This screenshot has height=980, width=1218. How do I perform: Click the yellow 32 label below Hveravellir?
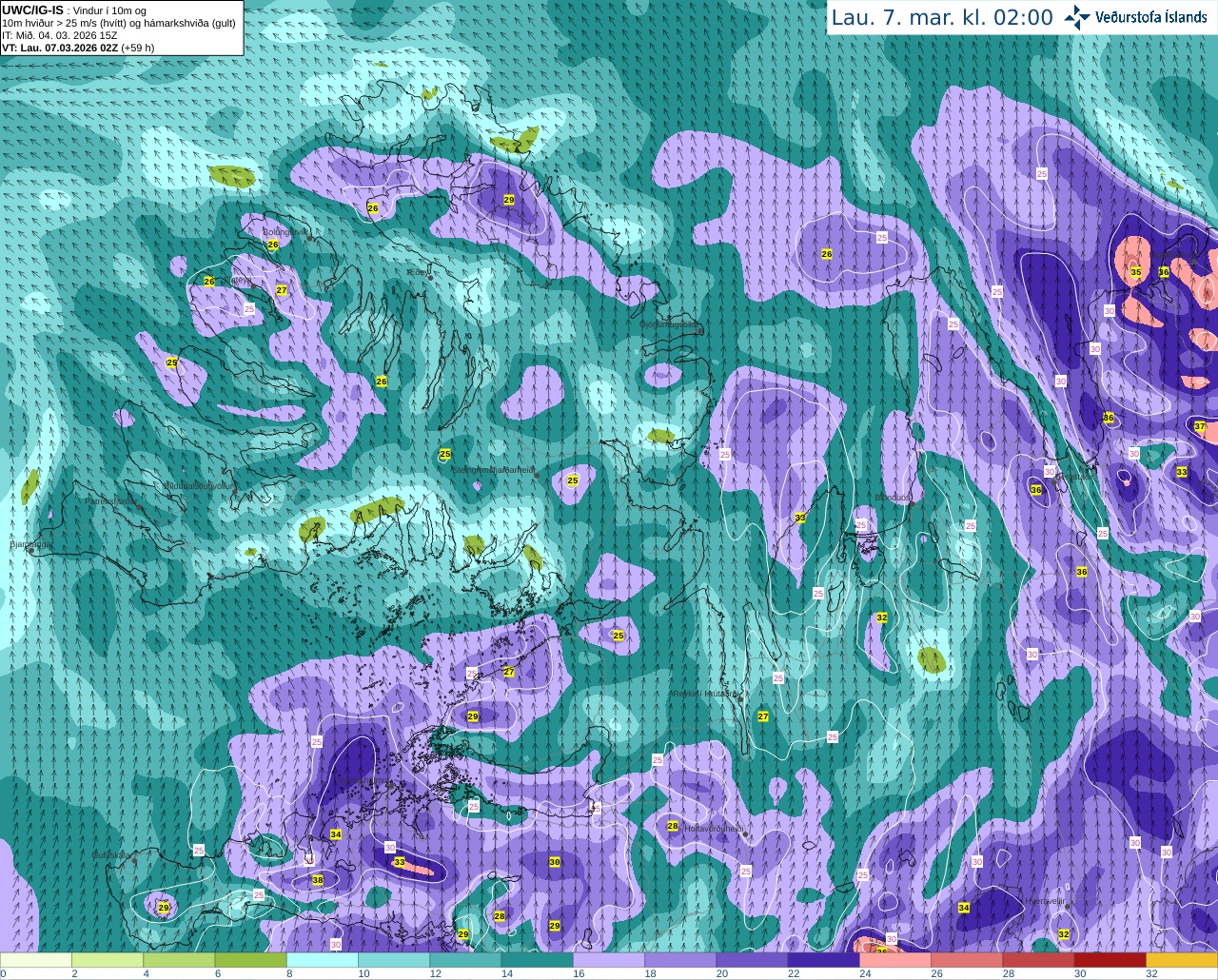pos(1064,934)
